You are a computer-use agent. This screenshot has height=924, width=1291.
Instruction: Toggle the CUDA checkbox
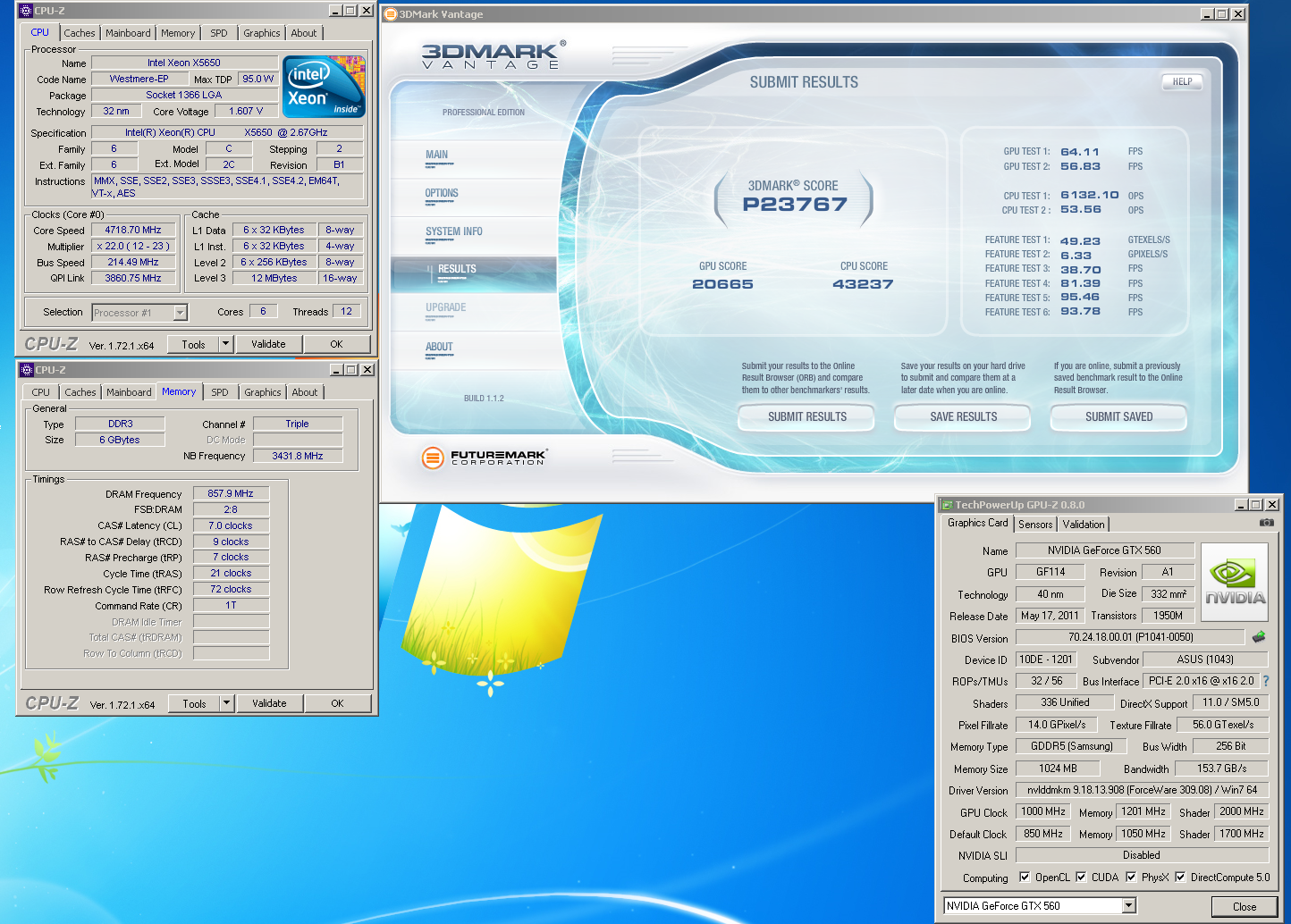(1081, 877)
